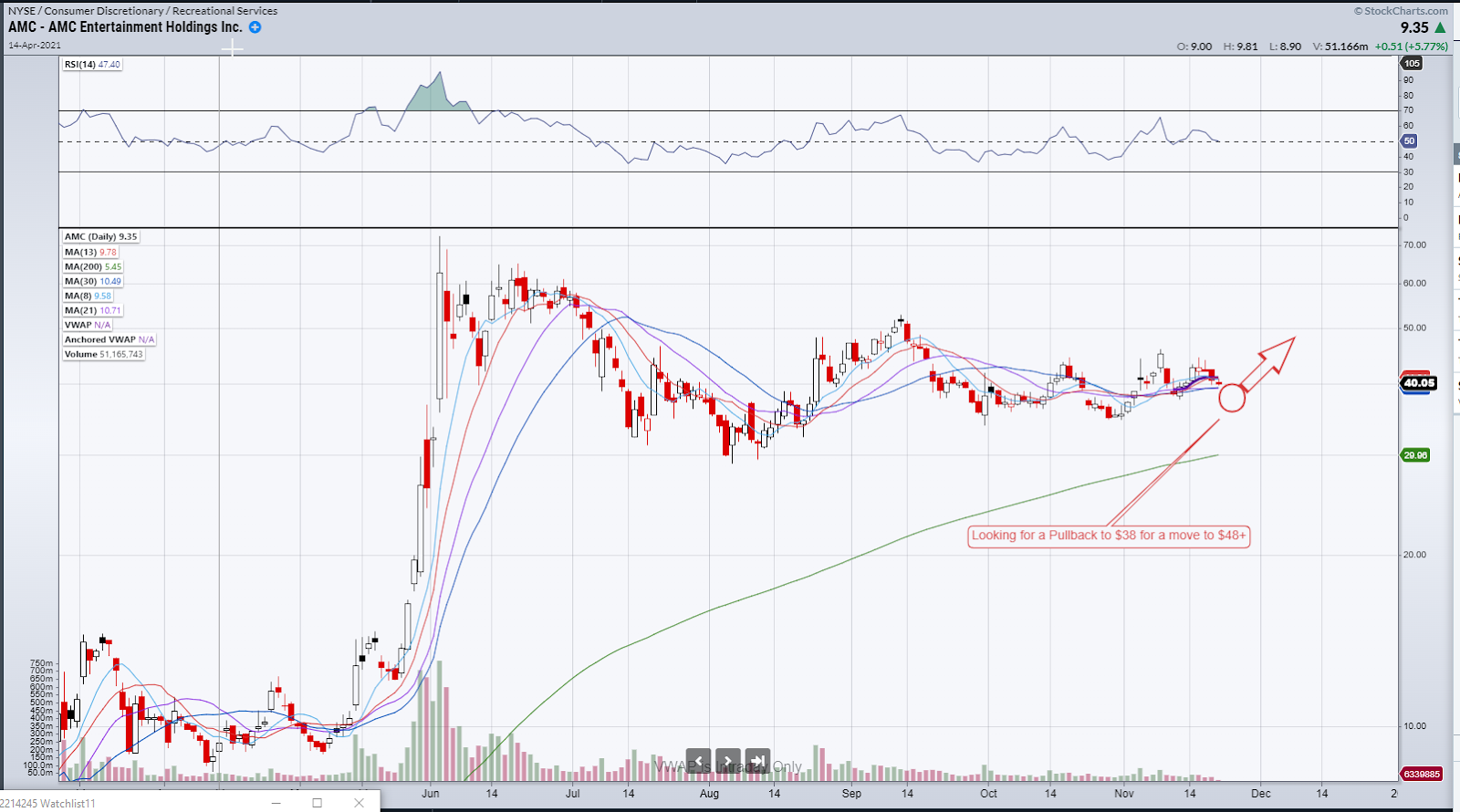Image resolution: width=1460 pixels, height=812 pixels.
Task: Click the +0.51 (+5.77%) change value
Action: pos(1412,47)
